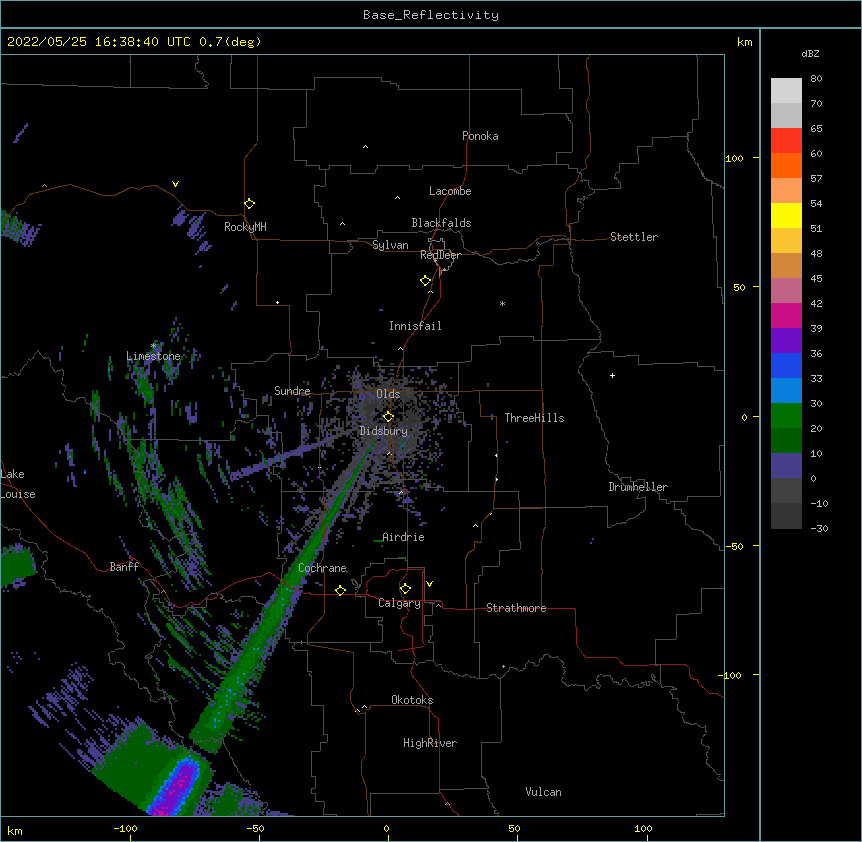Click the Lake Louise label
The width and height of the screenshot is (862, 842).
tap(18, 484)
